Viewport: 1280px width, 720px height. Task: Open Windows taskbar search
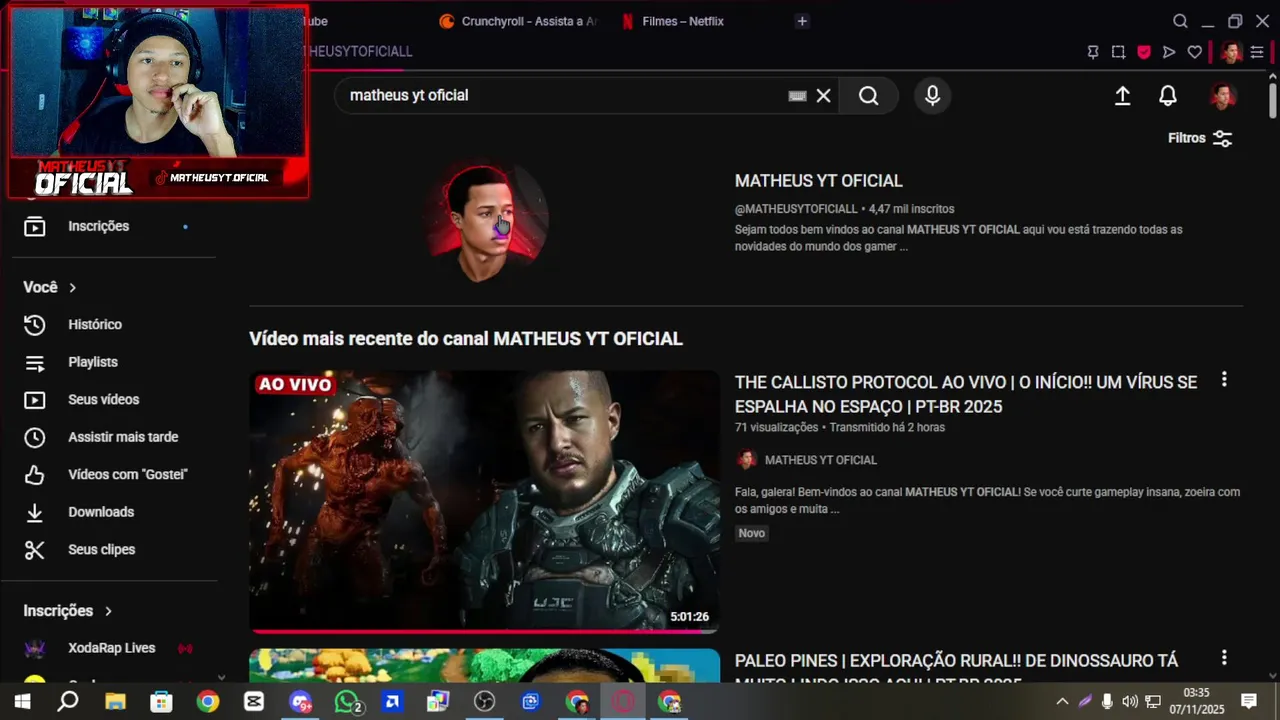click(x=68, y=702)
